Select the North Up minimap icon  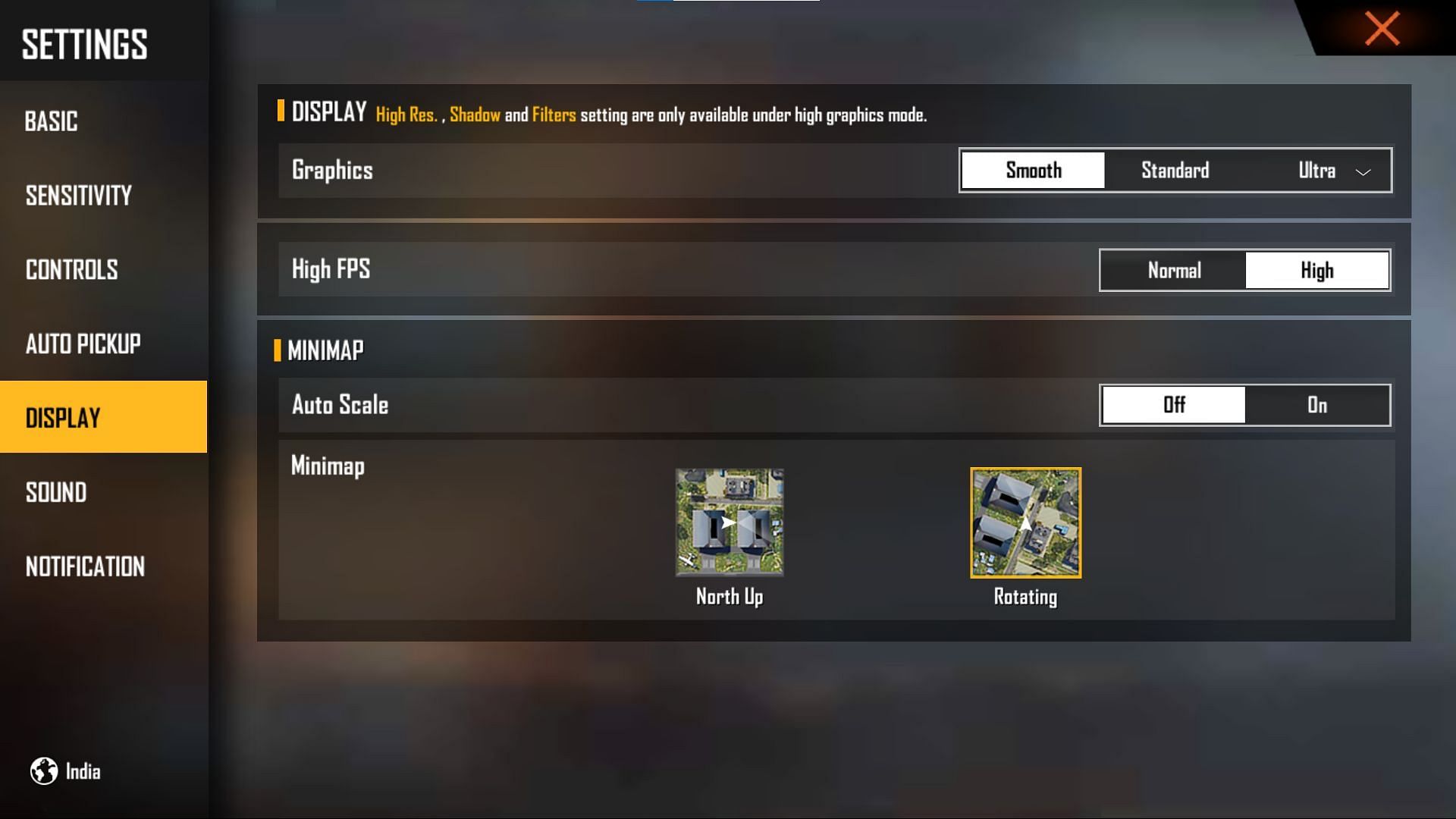[x=729, y=522]
